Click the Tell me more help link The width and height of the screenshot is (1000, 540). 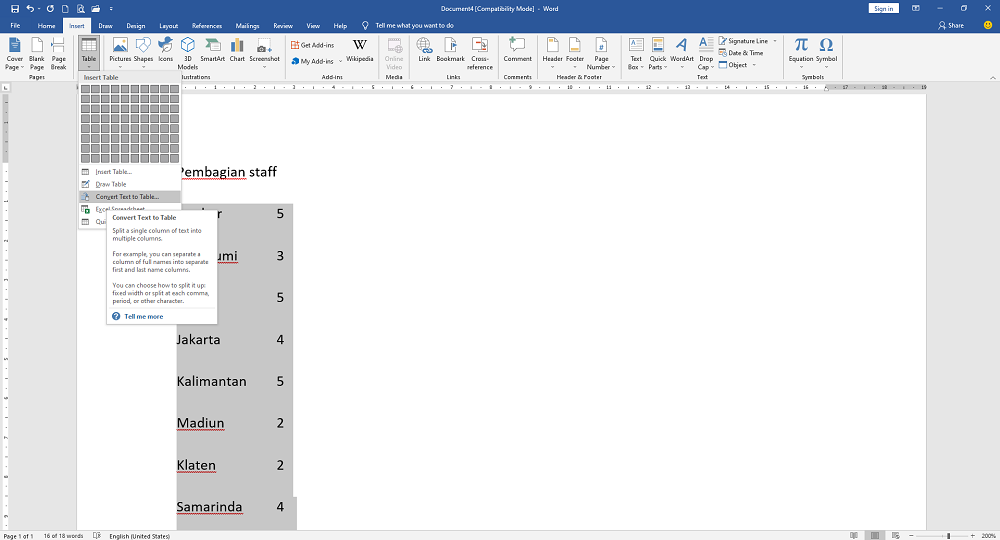143,317
